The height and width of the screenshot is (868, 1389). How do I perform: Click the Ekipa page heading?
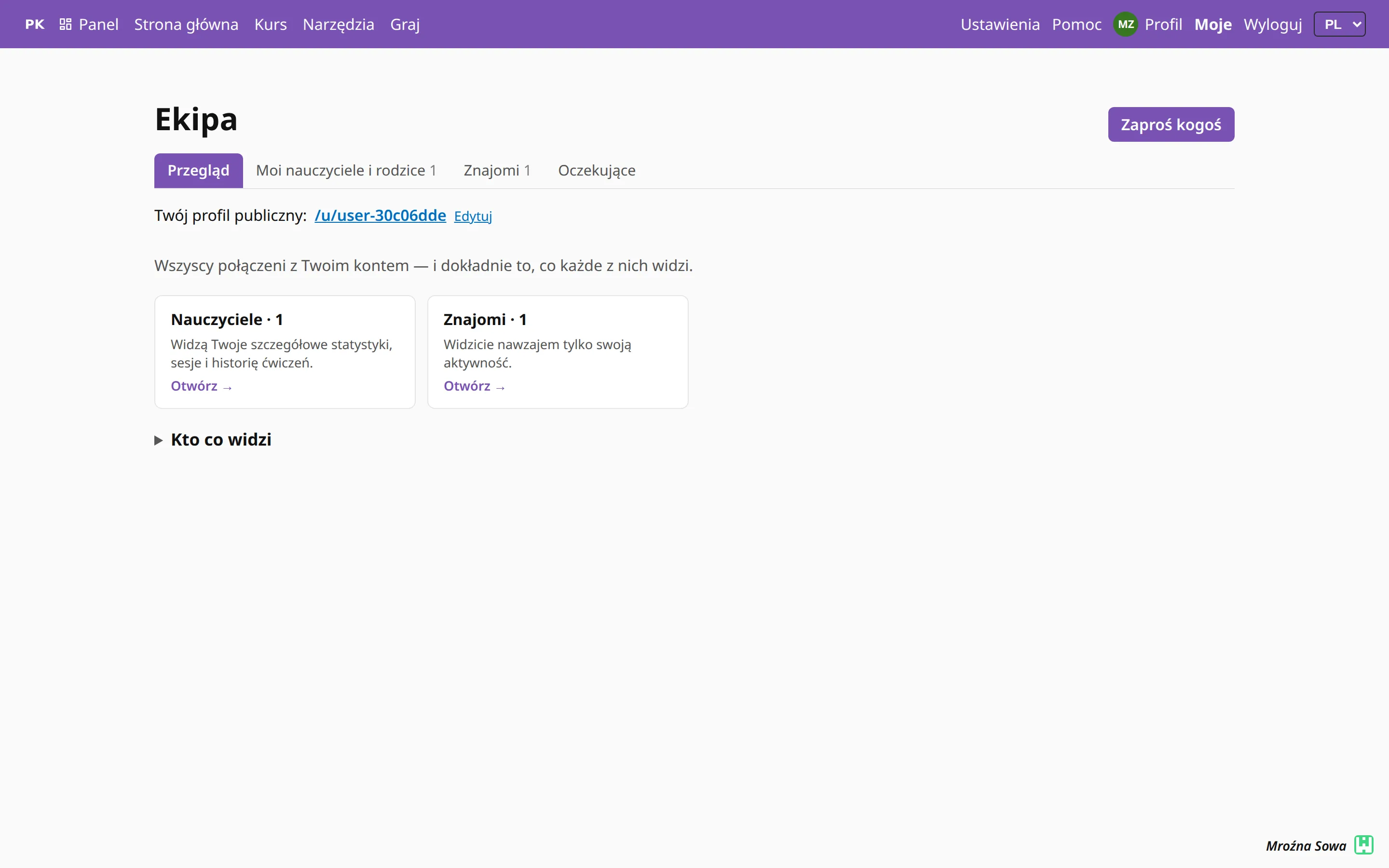196,120
